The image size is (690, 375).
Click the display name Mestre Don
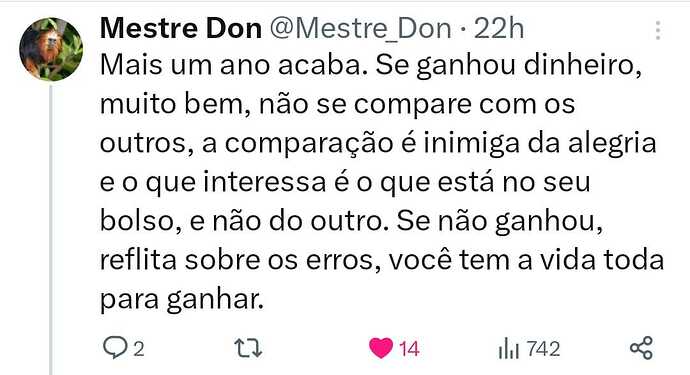click(x=181, y=29)
